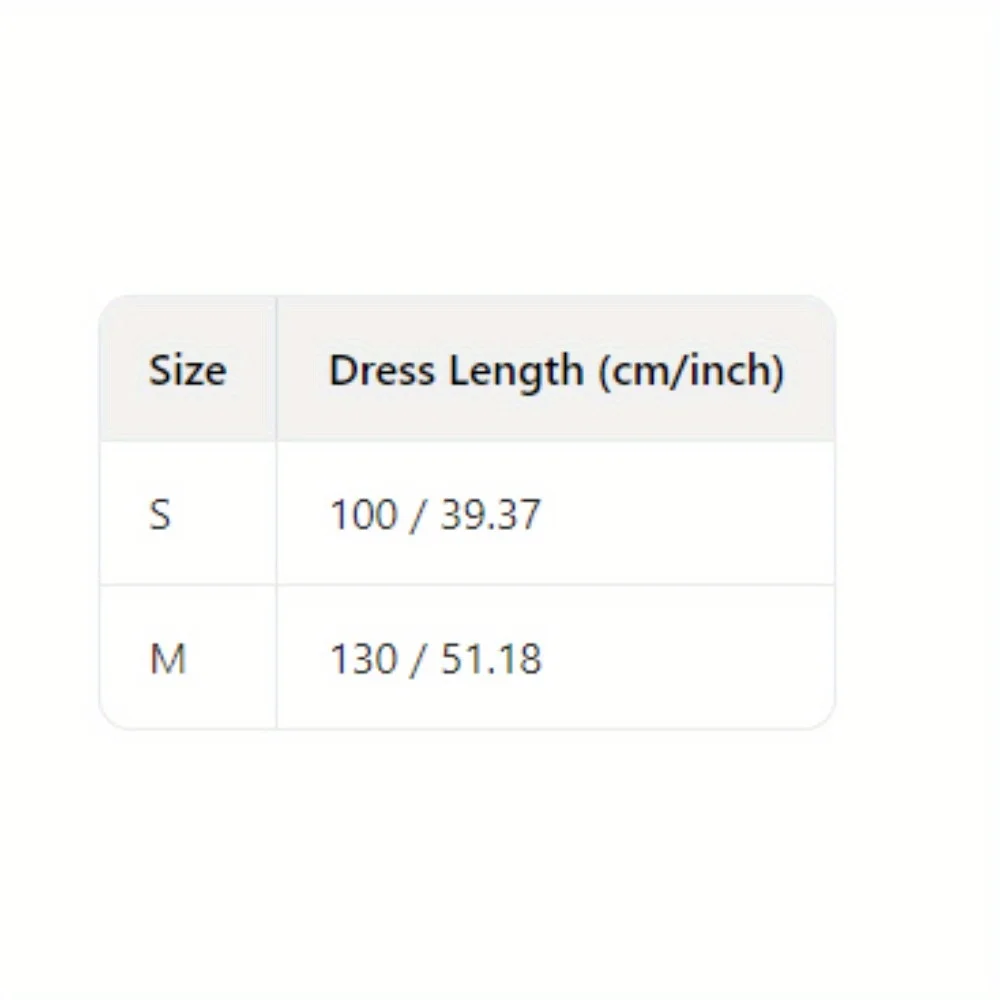Click the slash in the S row
This screenshot has height=1000, width=1000.
click(x=415, y=515)
